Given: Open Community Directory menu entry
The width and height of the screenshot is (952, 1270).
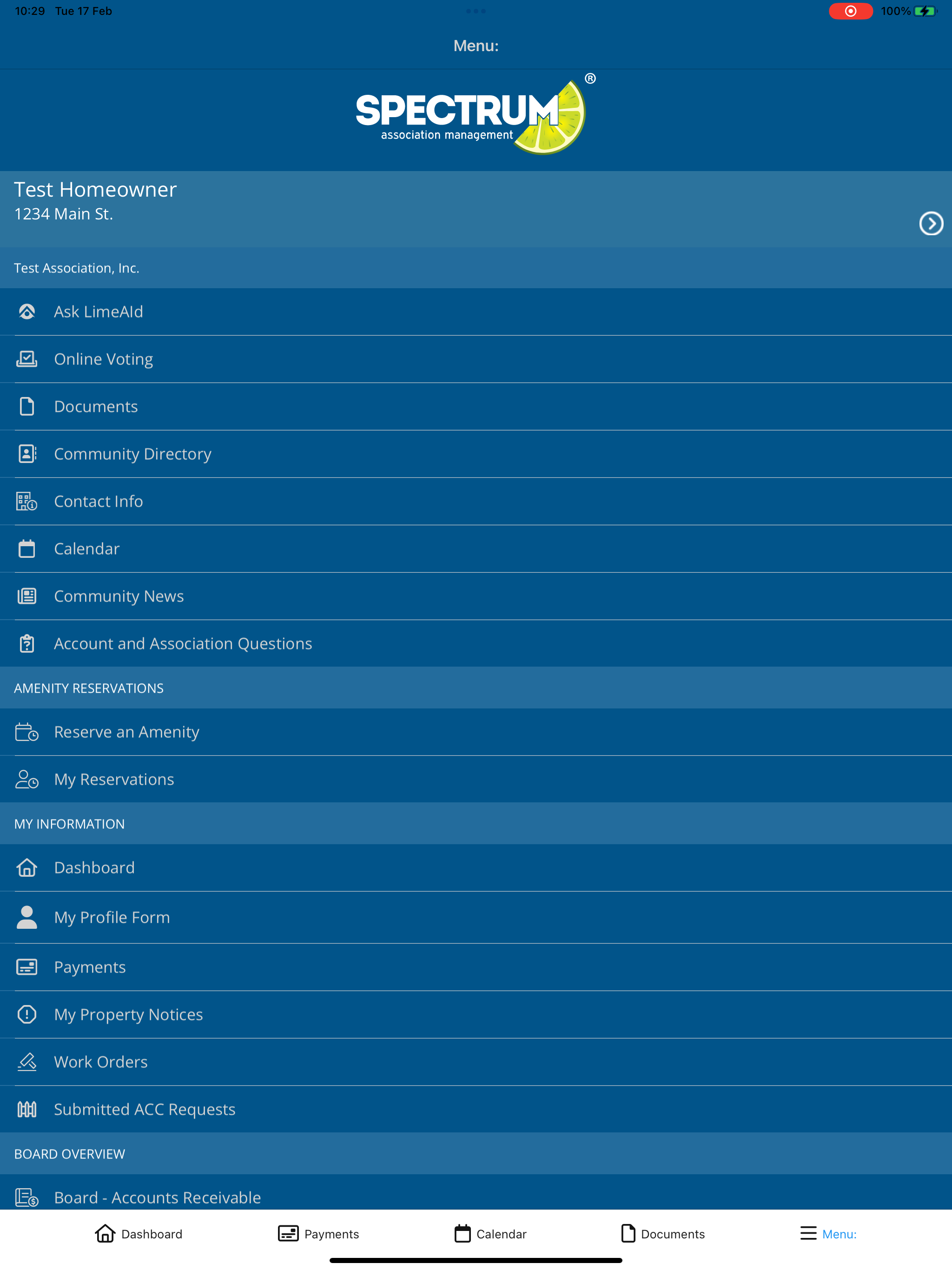Looking at the screenshot, I should pyautogui.click(x=476, y=454).
